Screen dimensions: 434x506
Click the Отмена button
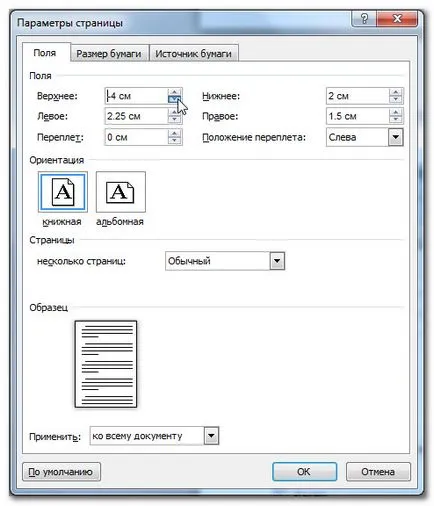point(378,472)
